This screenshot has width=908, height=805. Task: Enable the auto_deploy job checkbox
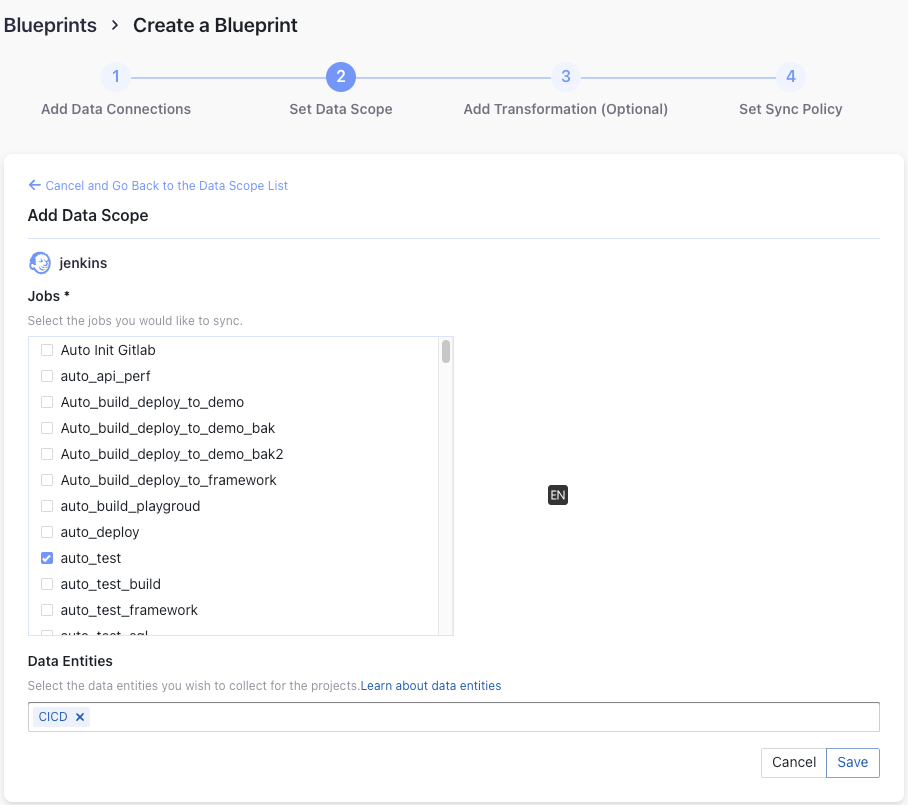pyautogui.click(x=46, y=532)
